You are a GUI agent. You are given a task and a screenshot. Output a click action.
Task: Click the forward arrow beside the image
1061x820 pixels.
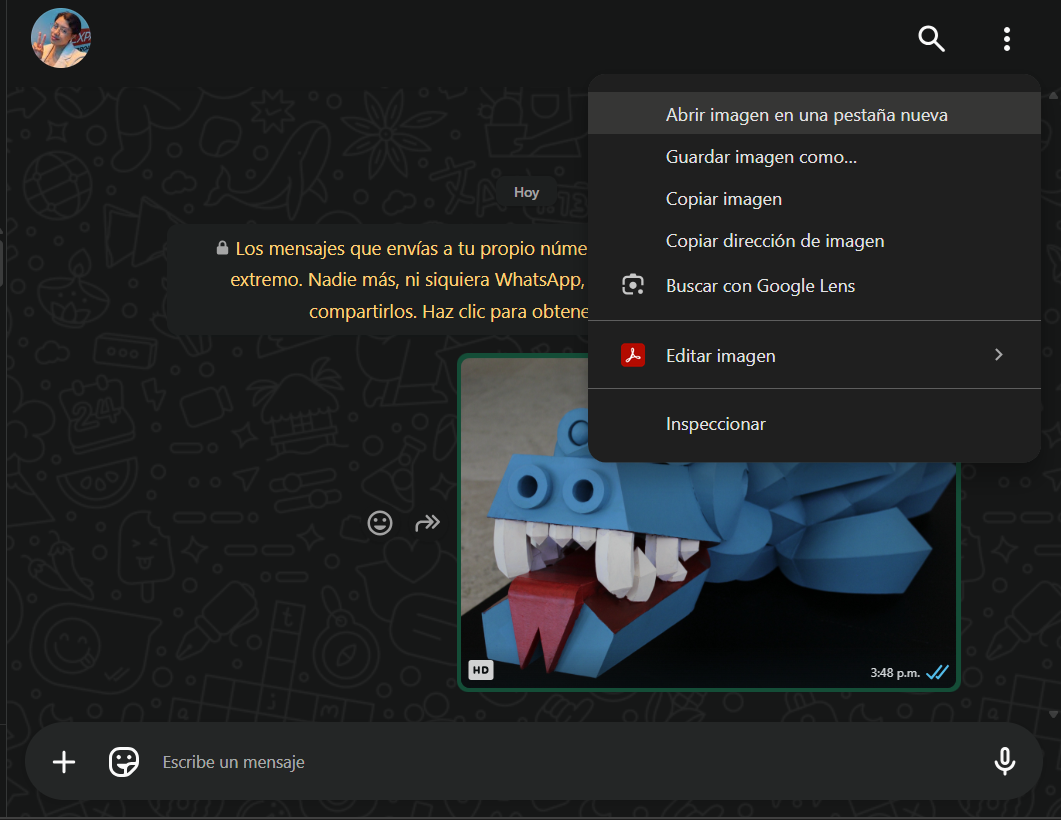pyautogui.click(x=428, y=523)
